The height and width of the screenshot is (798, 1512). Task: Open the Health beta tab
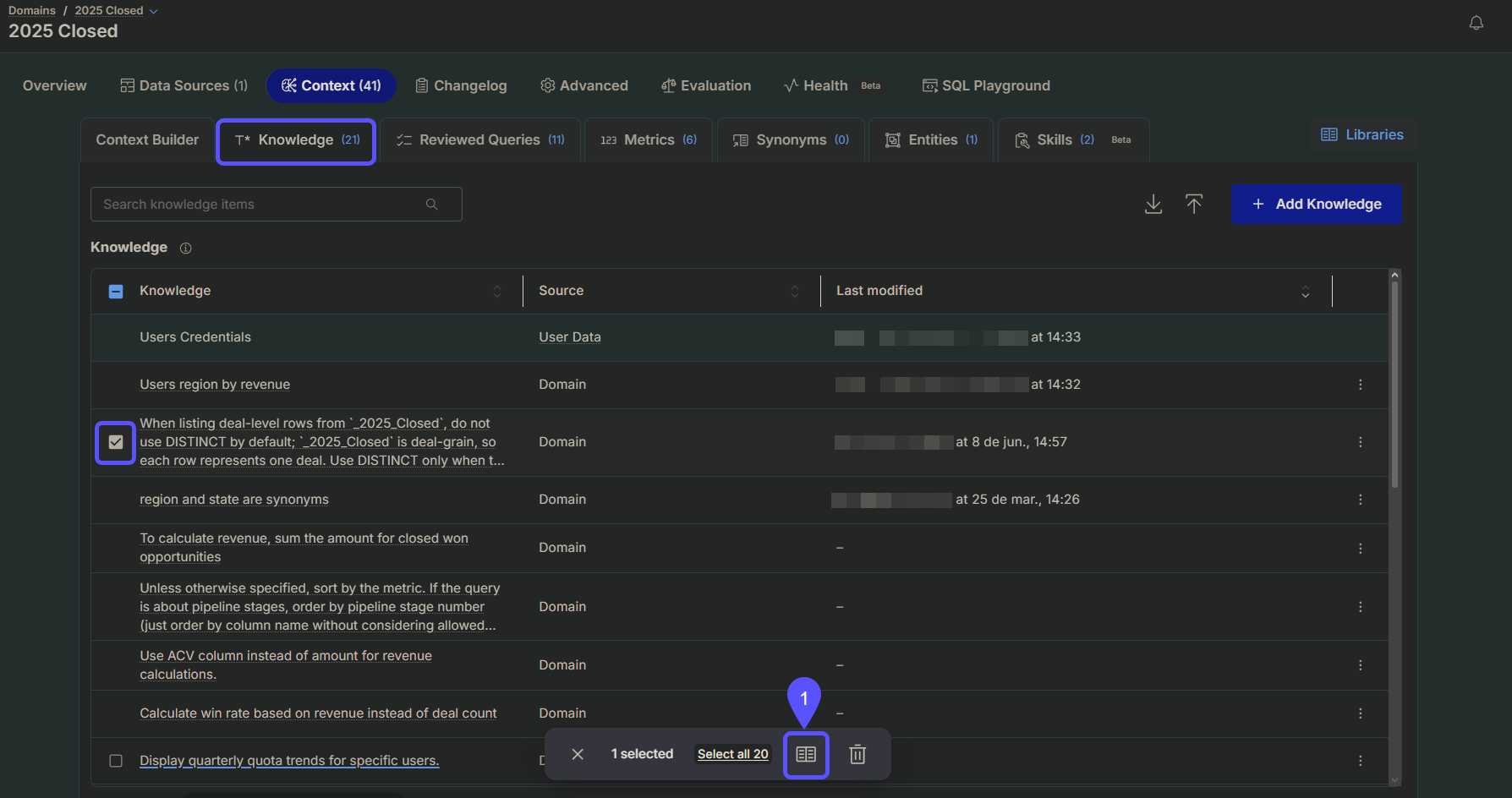(x=833, y=85)
